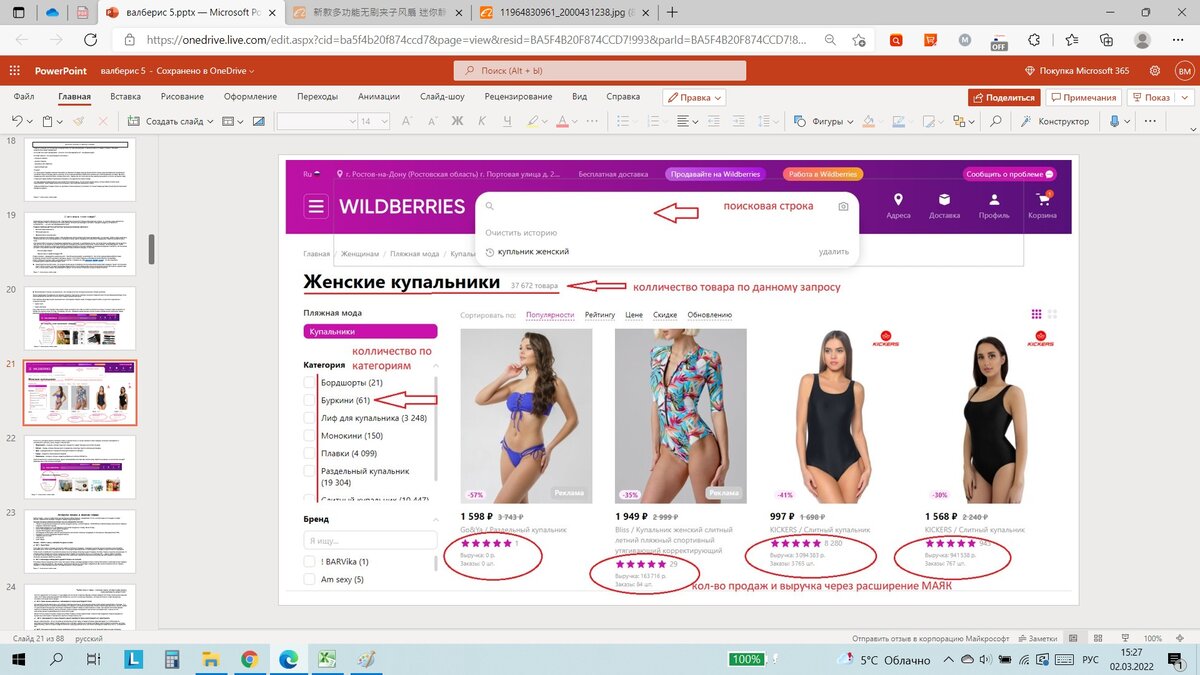Select slide 22 thumbnail
This screenshot has width=1200, height=675.
tap(80, 466)
